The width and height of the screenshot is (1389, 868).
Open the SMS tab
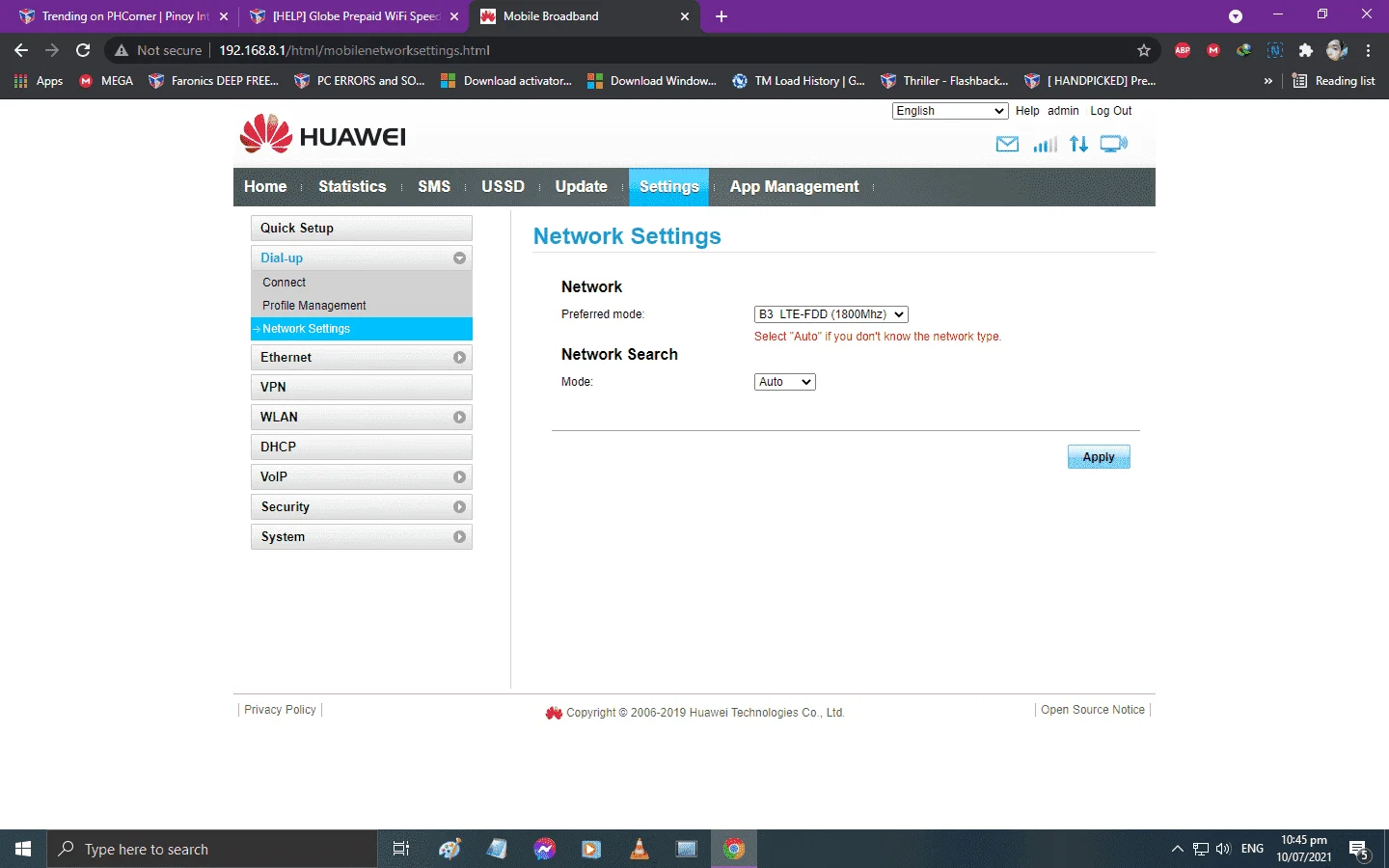[434, 187]
